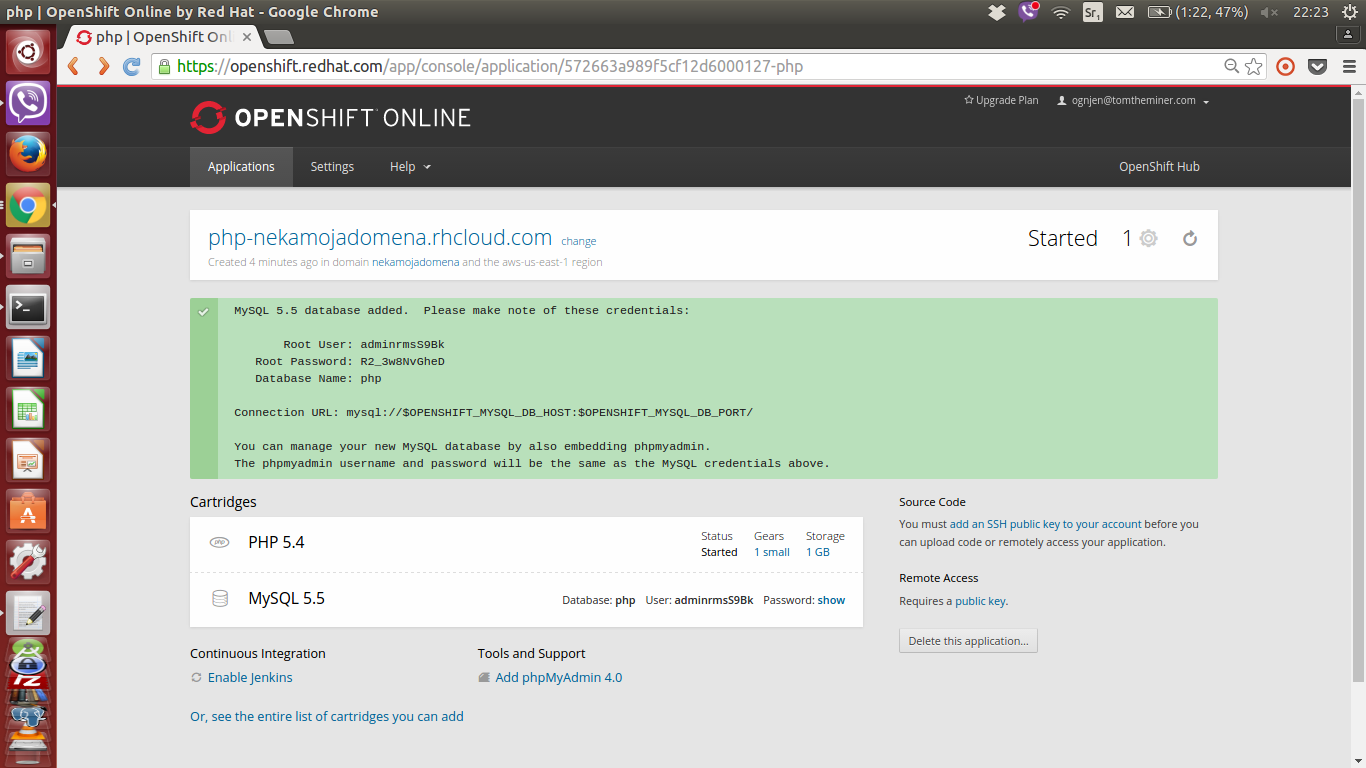The height and width of the screenshot is (768, 1366).
Task: Restart application with circular arrow icon
Action: [x=1190, y=238]
